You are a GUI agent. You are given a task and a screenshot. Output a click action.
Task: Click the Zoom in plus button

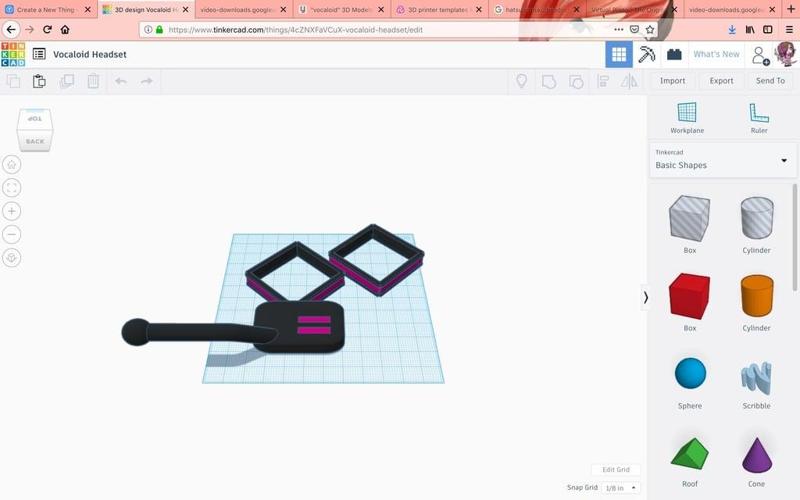pos(12,211)
